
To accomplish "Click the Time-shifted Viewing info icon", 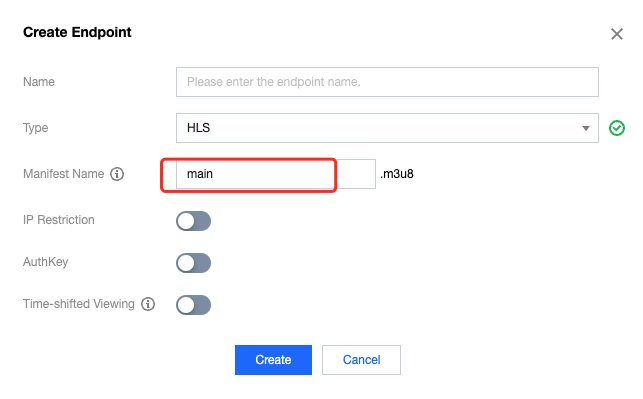I will pos(148,304).
